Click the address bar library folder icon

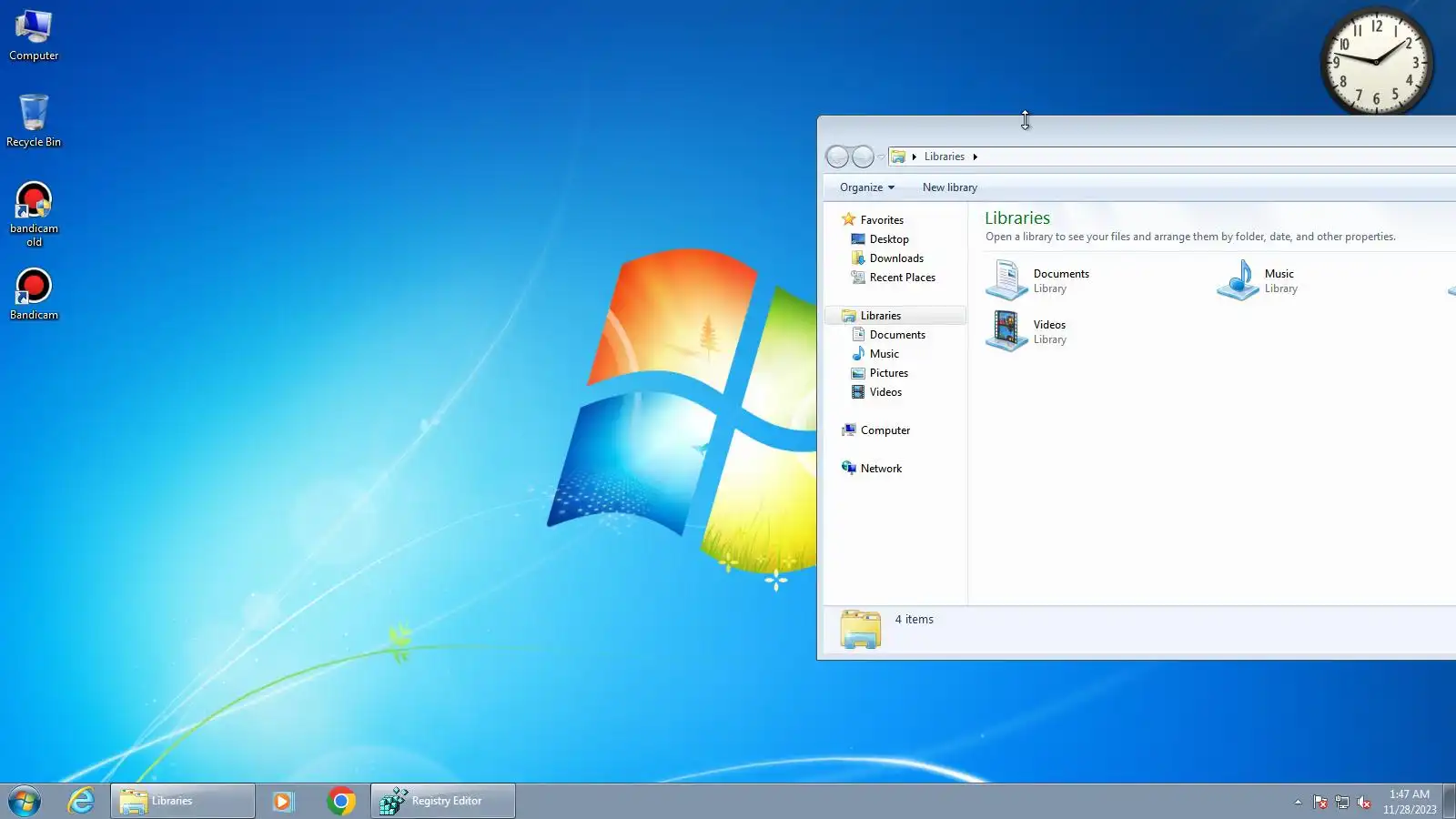(x=898, y=157)
